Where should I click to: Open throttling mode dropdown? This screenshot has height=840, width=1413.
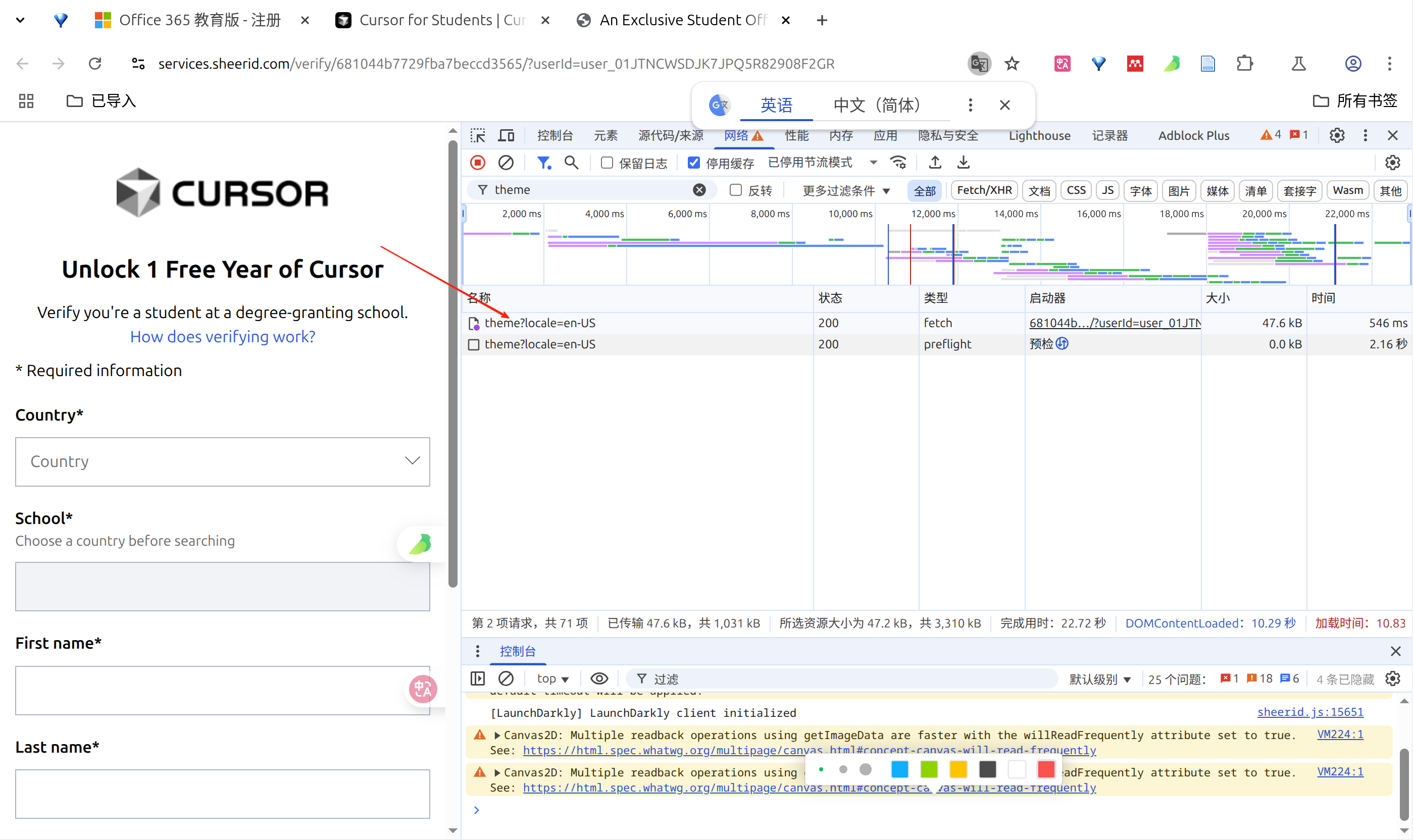coord(823,163)
